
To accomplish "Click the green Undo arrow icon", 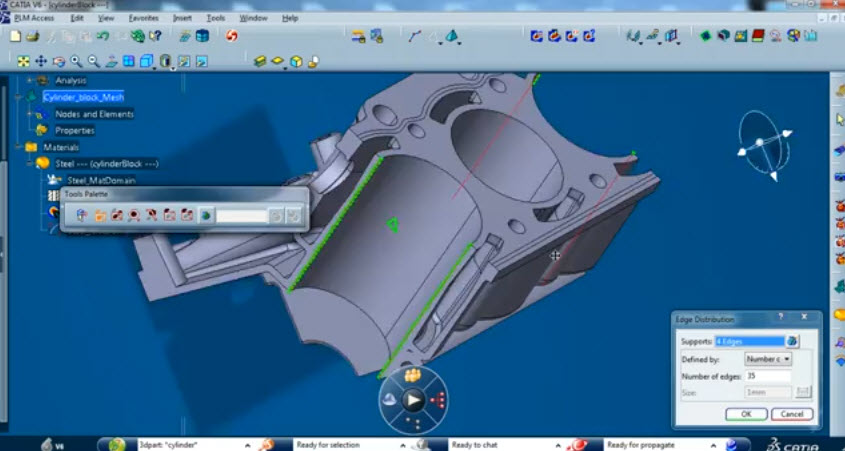I will pos(102,36).
